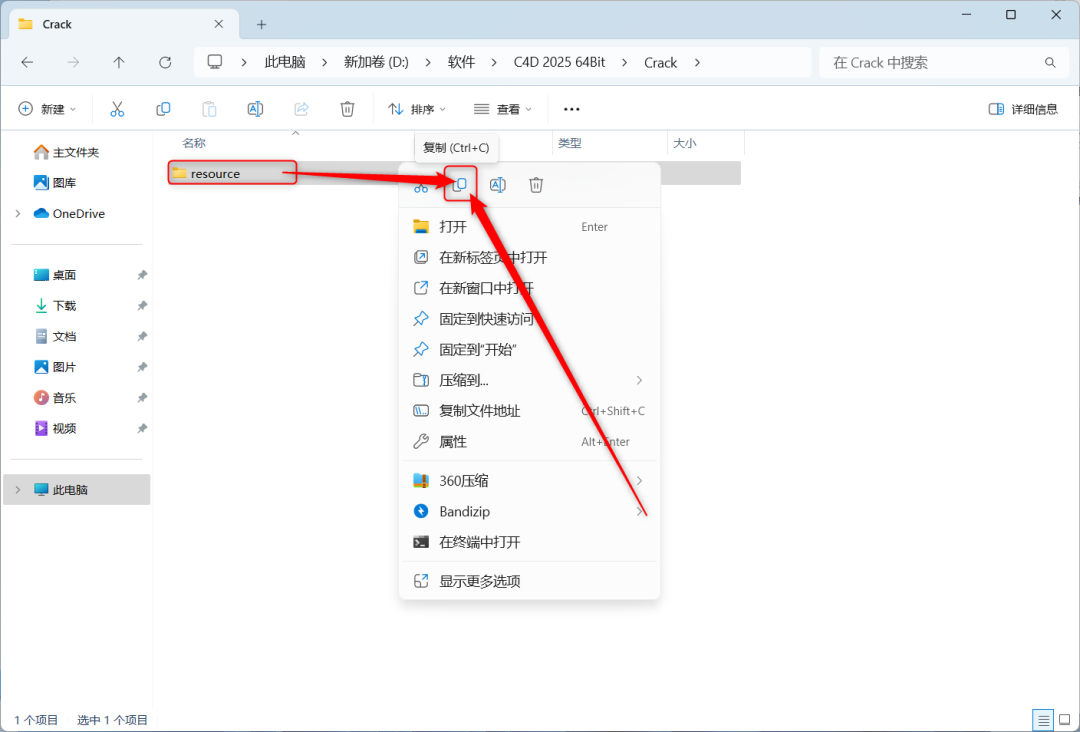Viewport: 1080px width, 732px height.
Task: Choose 在终端中打开 menu entry
Action: point(529,542)
